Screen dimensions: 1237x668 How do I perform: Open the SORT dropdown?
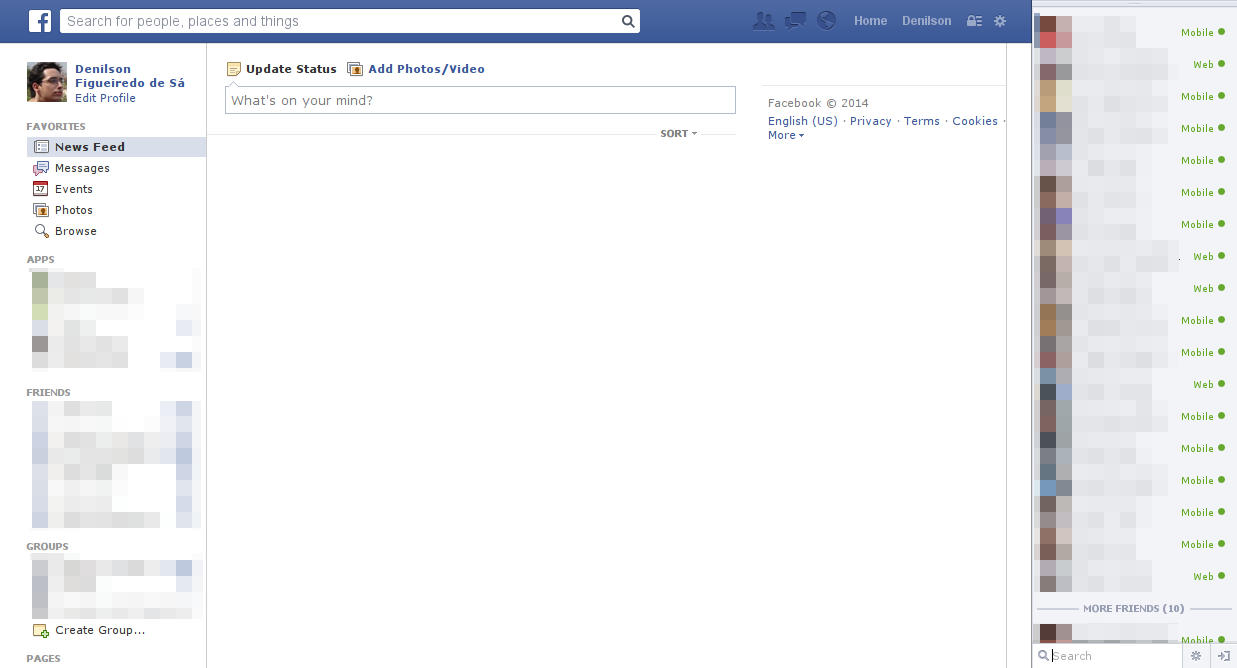(x=679, y=133)
